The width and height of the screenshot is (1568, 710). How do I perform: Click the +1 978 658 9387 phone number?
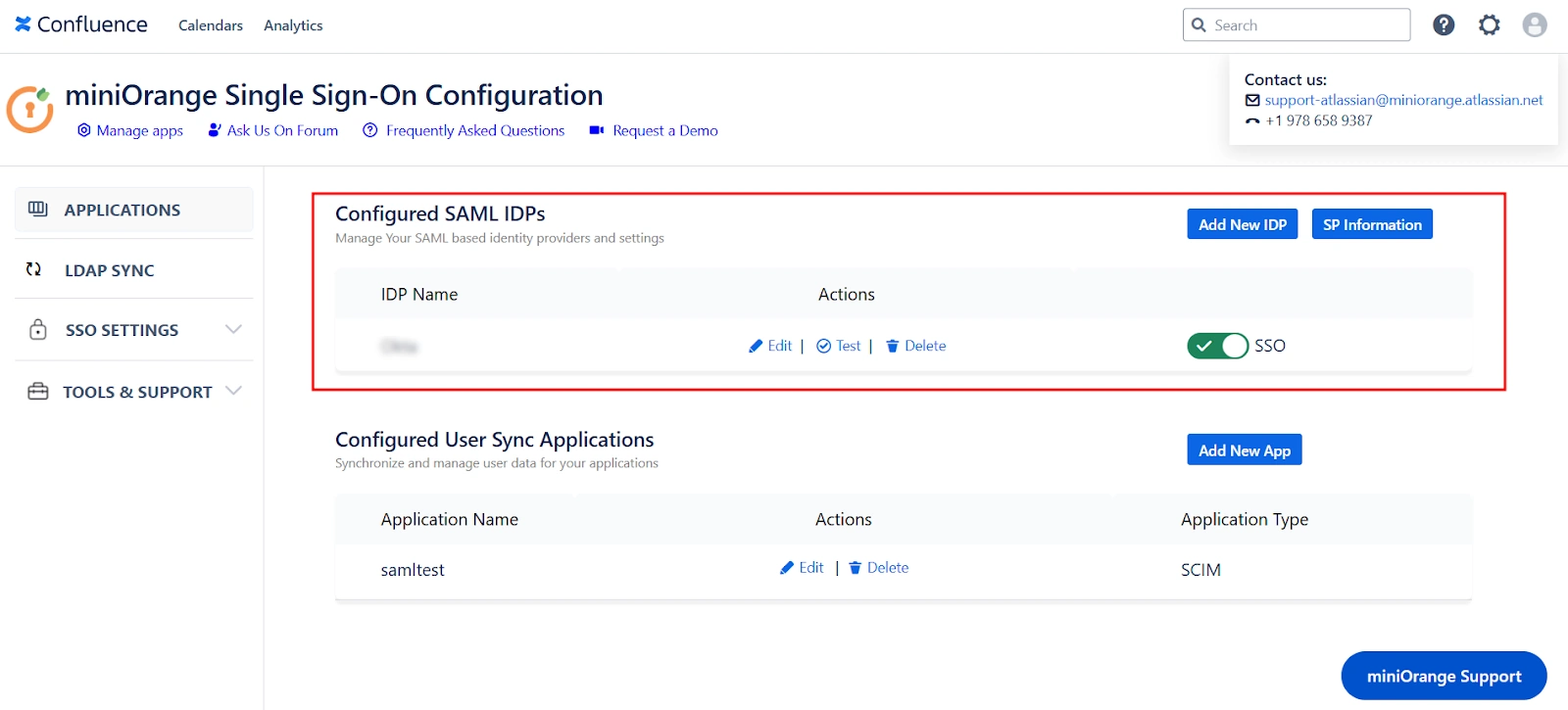(x=1319, y=120)
